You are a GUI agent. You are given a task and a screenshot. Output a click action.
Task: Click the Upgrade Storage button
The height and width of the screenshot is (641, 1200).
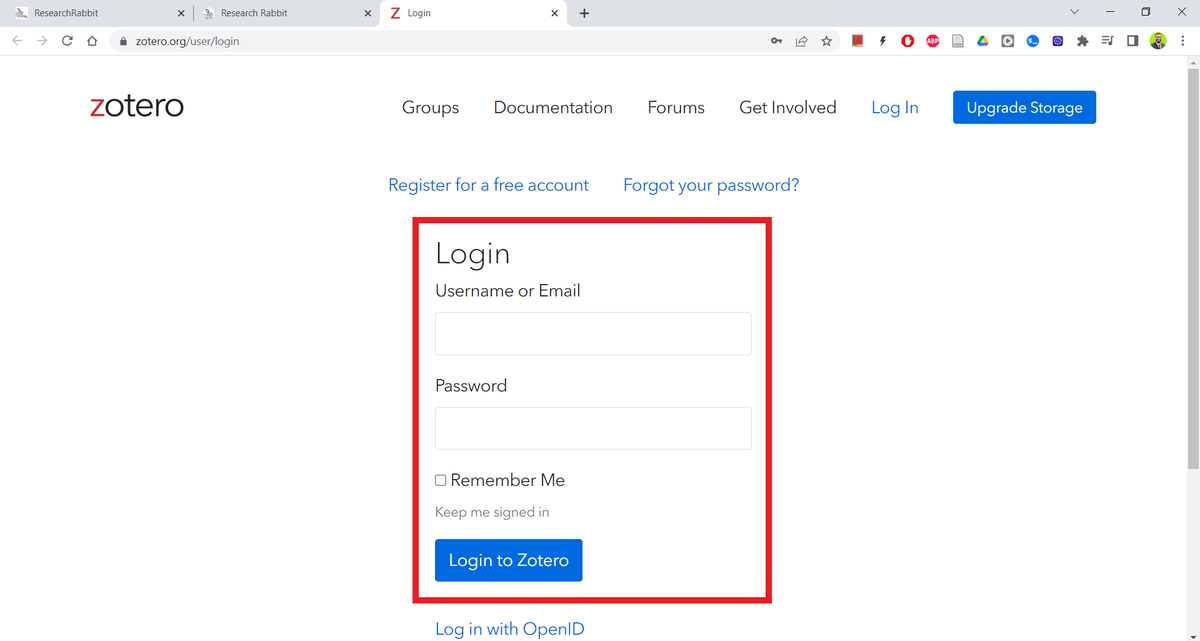1024,107
